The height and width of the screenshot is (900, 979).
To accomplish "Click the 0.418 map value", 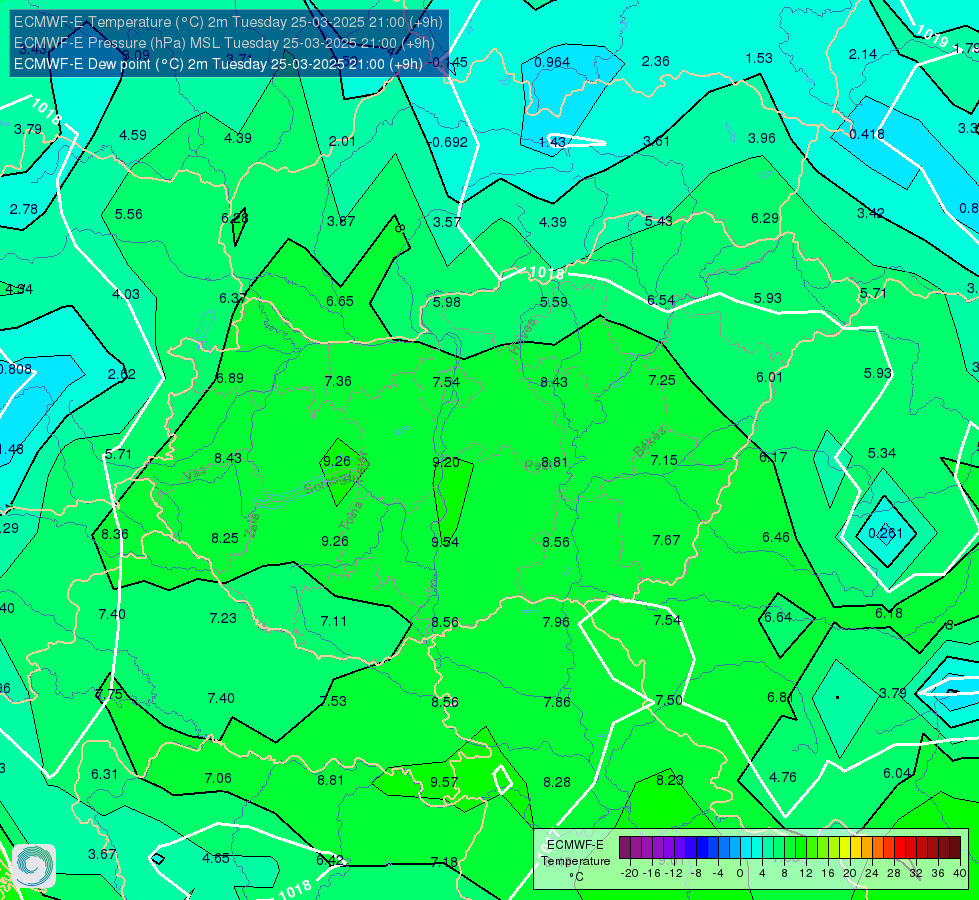I will 867,134.
